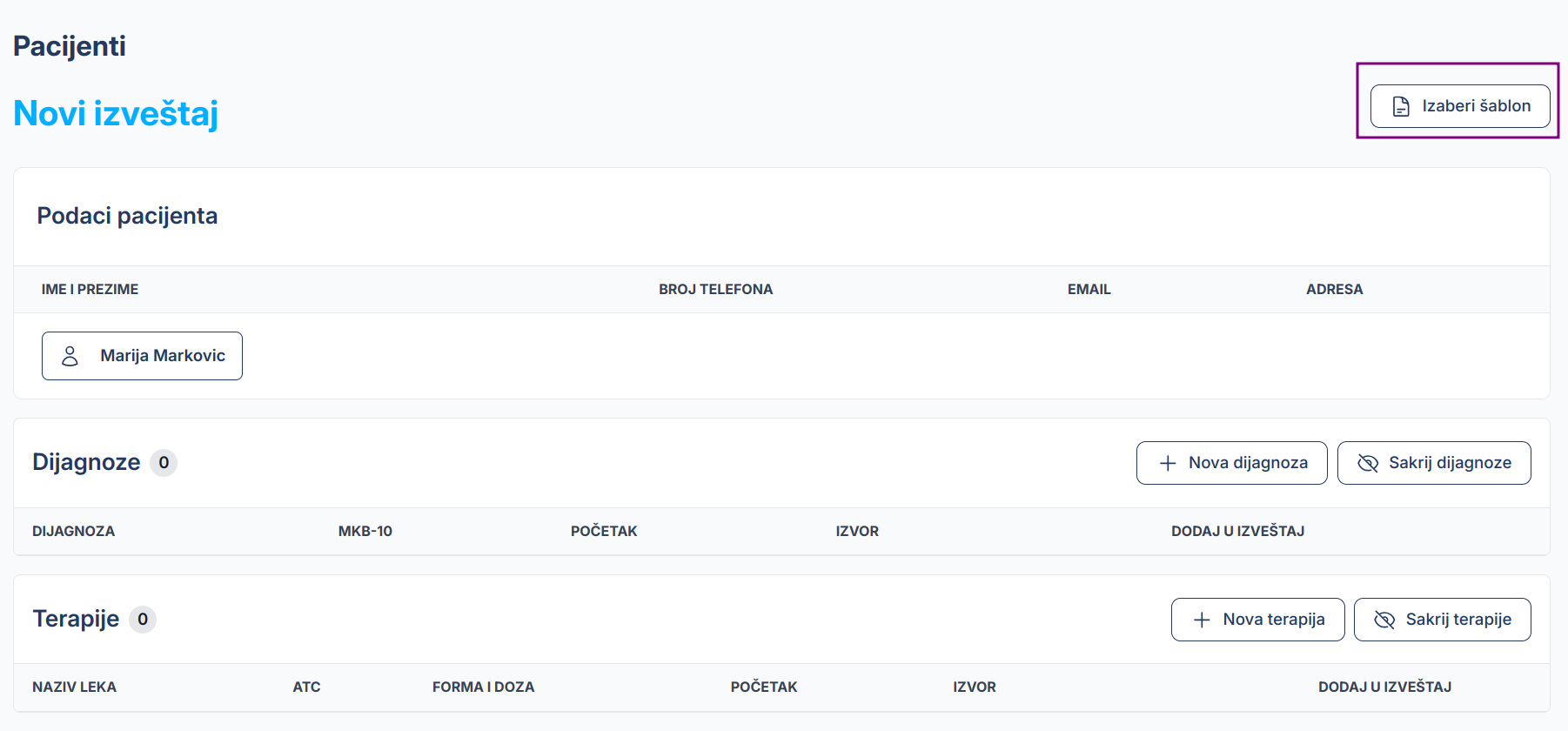This screenshot has height=731, width=1568.
Task: Click the document icon in Izaberi šablon
Action: tap(1401, 106)
